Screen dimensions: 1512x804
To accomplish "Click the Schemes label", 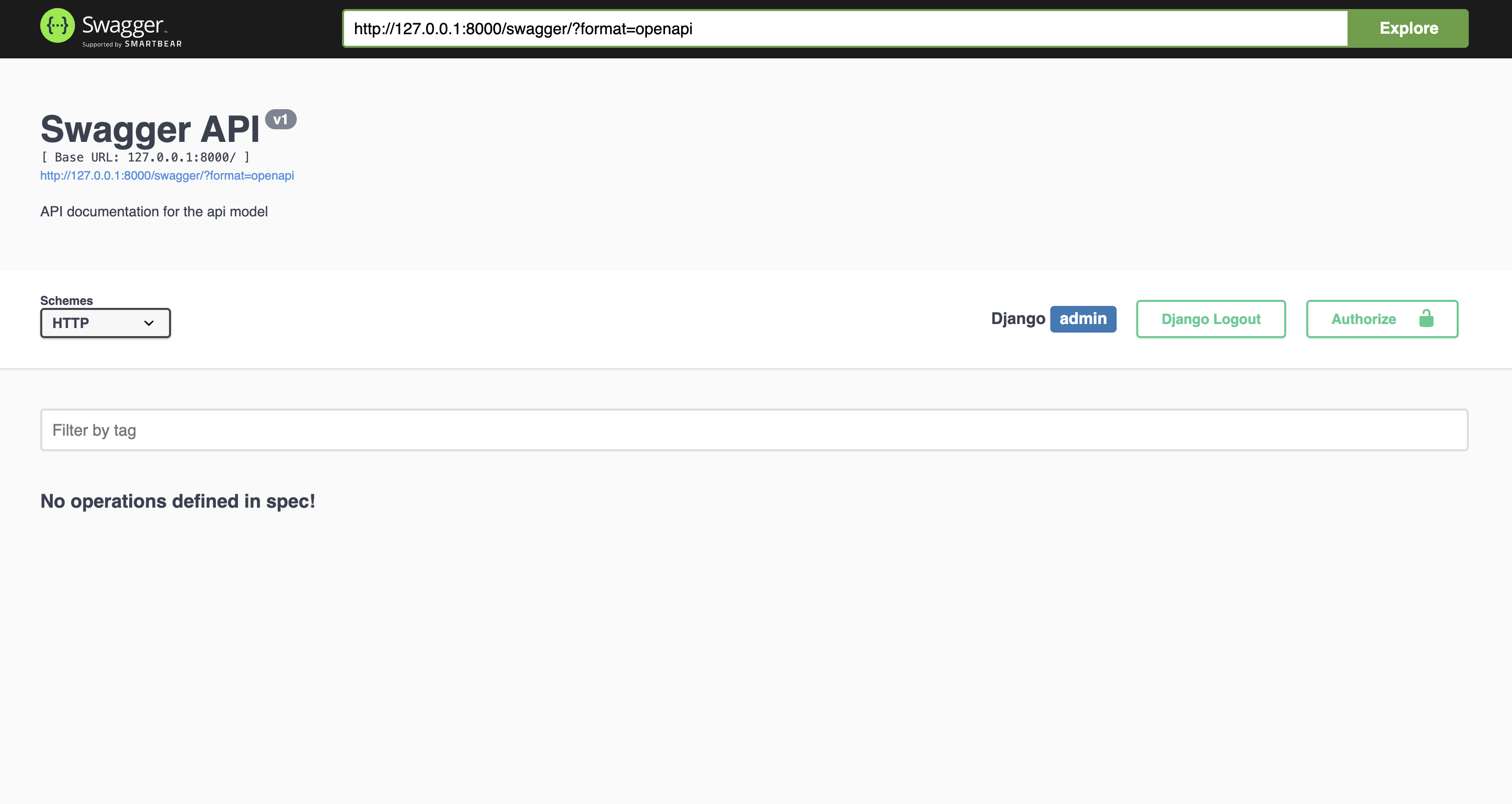I will [x=66, y=301].
